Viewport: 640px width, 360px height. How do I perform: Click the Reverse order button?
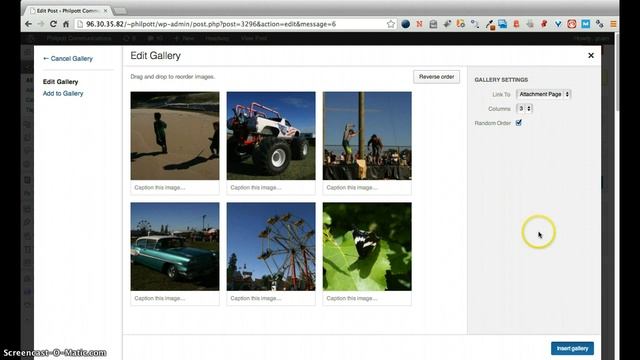[436, 77]
